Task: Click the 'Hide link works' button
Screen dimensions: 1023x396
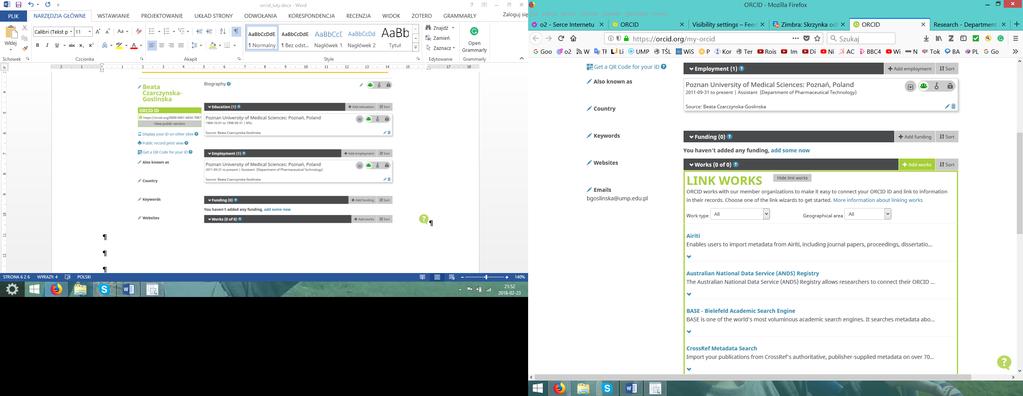Action: [792, 177]
